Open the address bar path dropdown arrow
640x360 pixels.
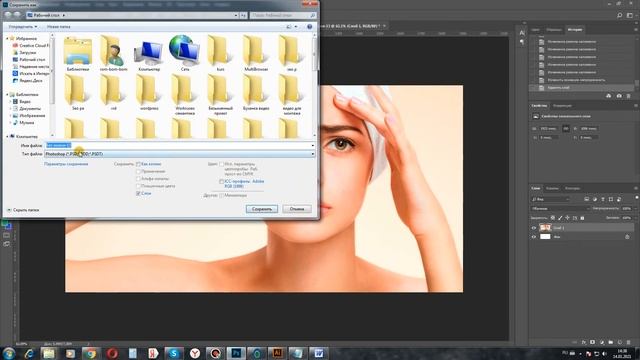[236, 15]
